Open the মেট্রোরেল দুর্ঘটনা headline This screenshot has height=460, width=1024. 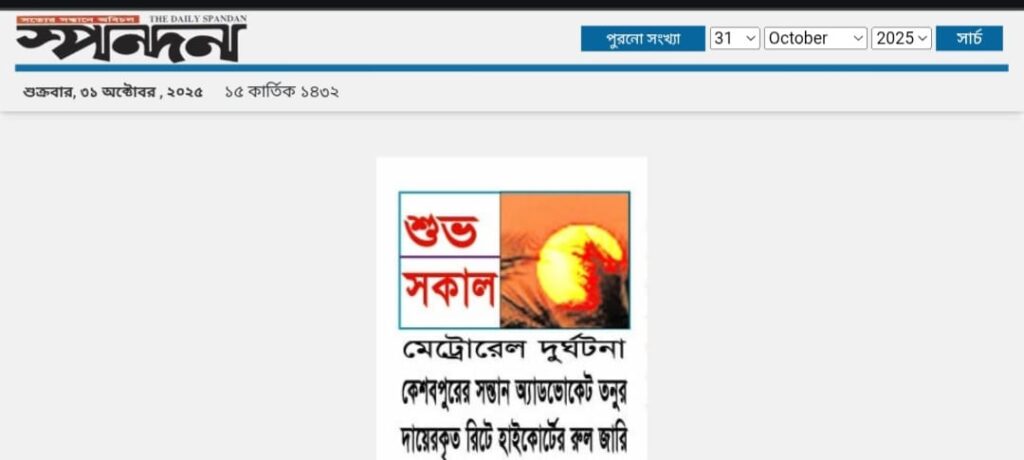[513, 352]
